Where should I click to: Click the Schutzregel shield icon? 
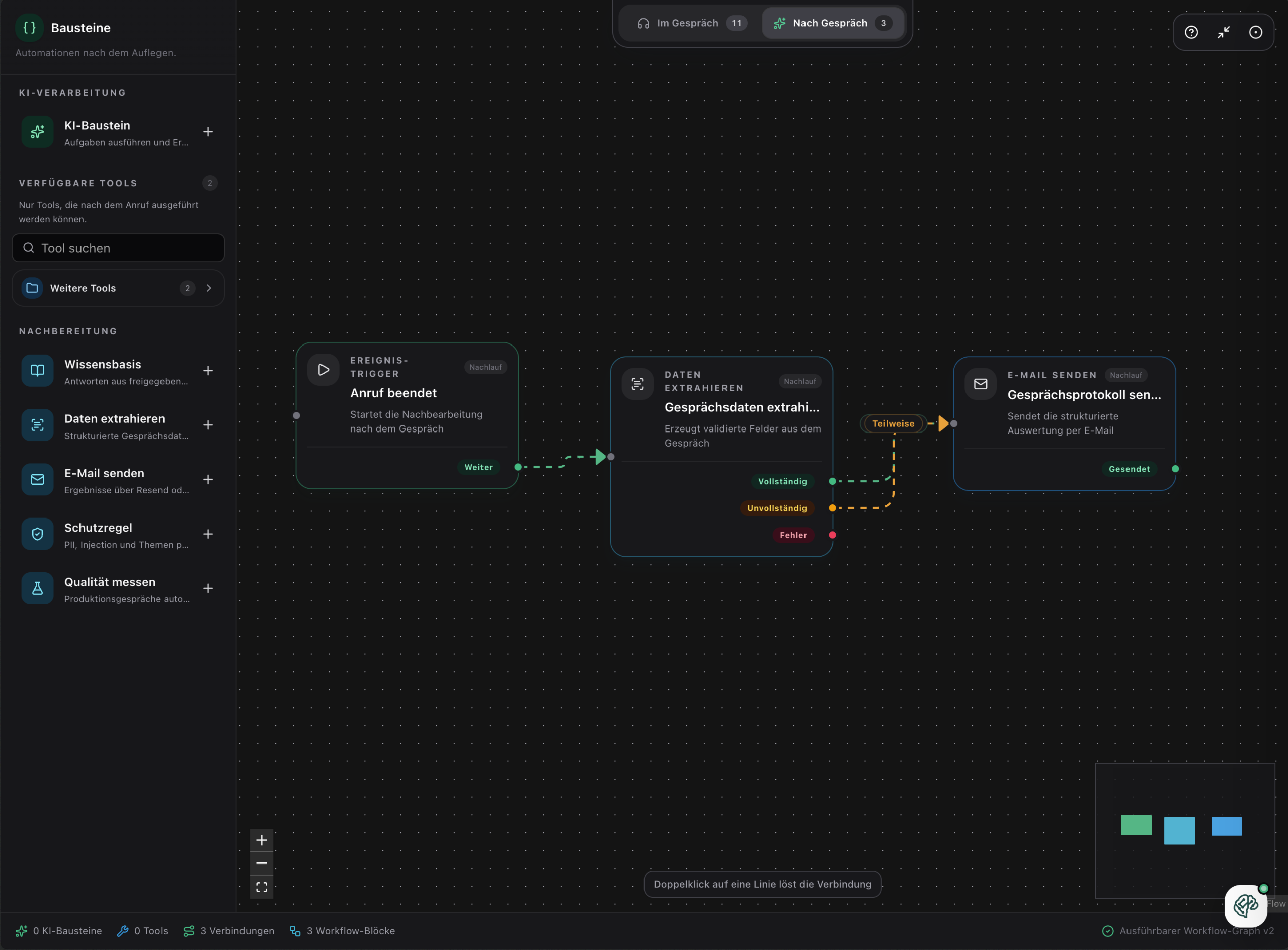(x=37, y=534)
